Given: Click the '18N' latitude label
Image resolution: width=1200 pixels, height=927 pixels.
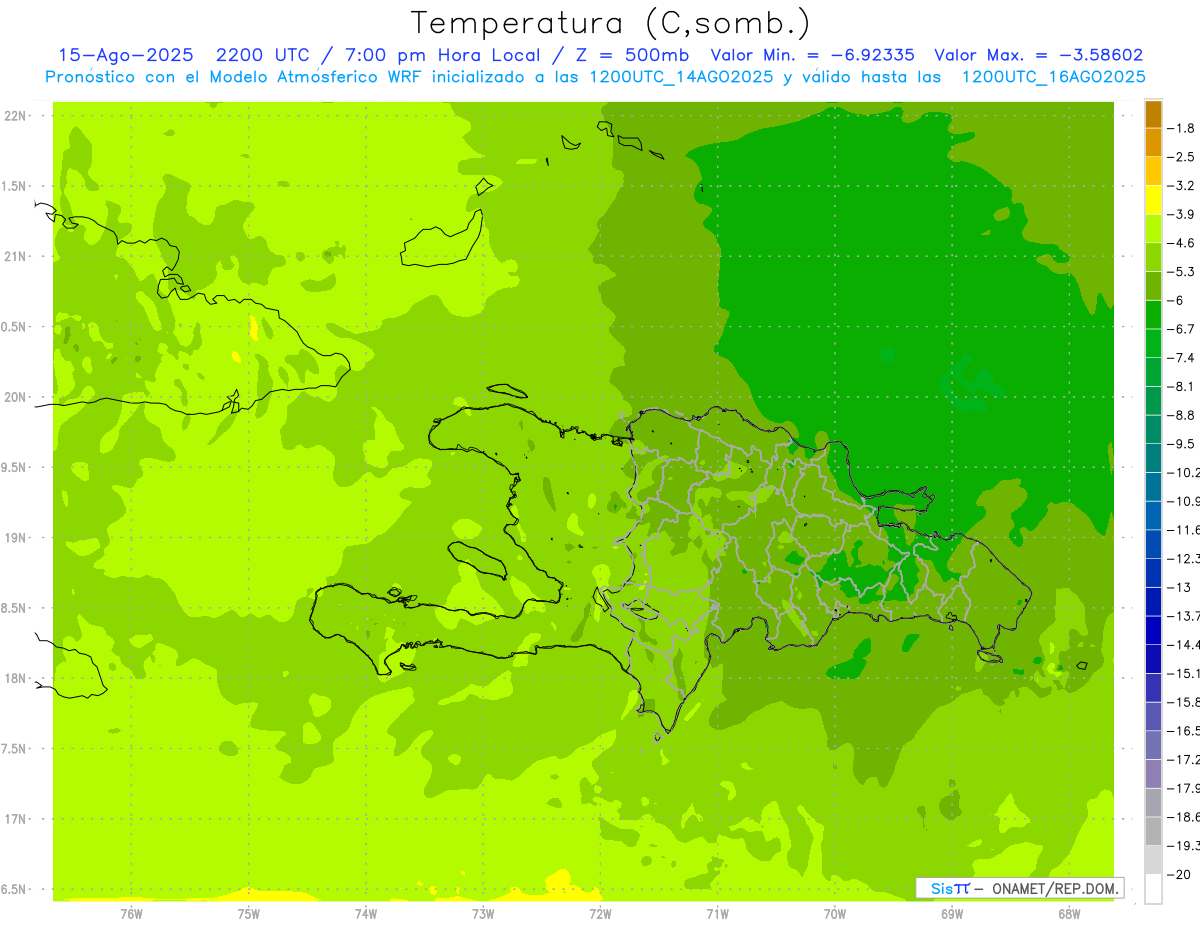Looking at the screenshot, I should click(16, 678).
